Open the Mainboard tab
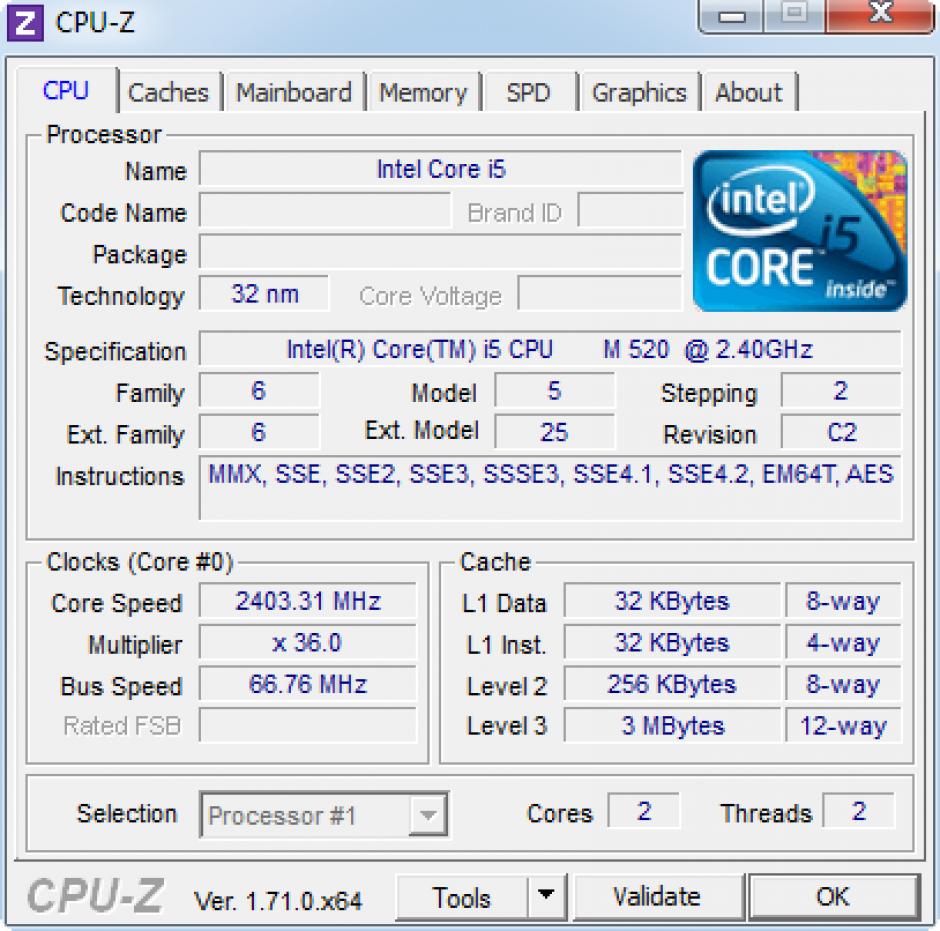940x931 pixels. [x=294, y=93]
